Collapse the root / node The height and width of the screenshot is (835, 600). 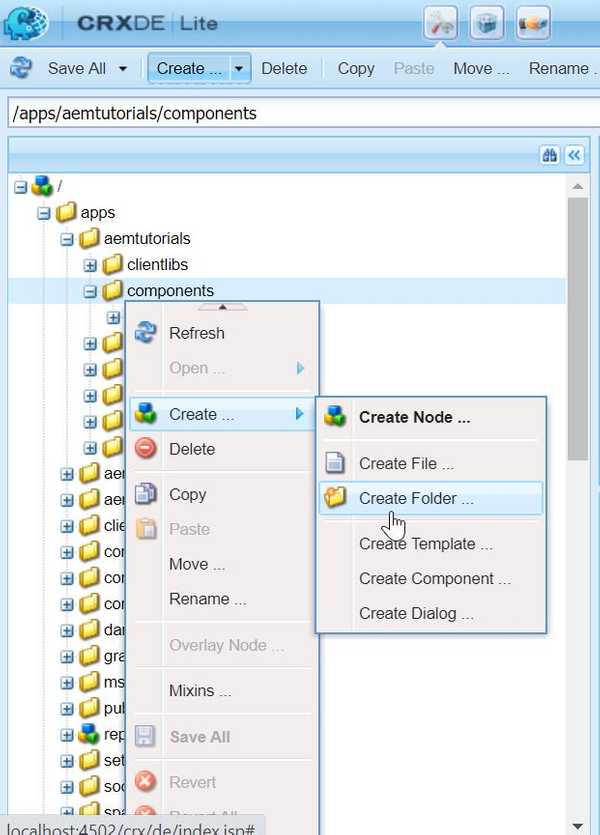coord(20,187)
